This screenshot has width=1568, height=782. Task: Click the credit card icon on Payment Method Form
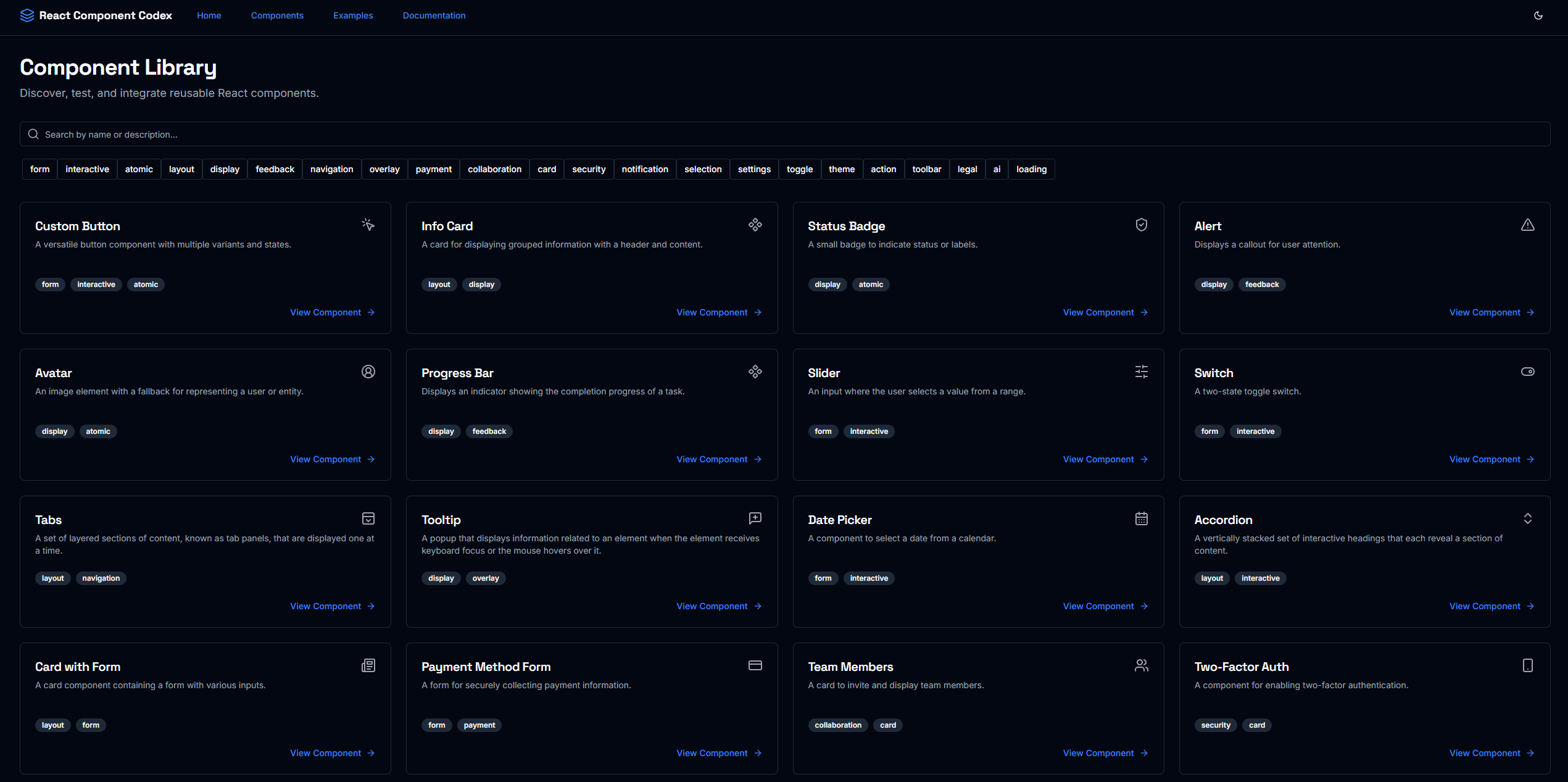pyautogui.click(x=755, y=665)
